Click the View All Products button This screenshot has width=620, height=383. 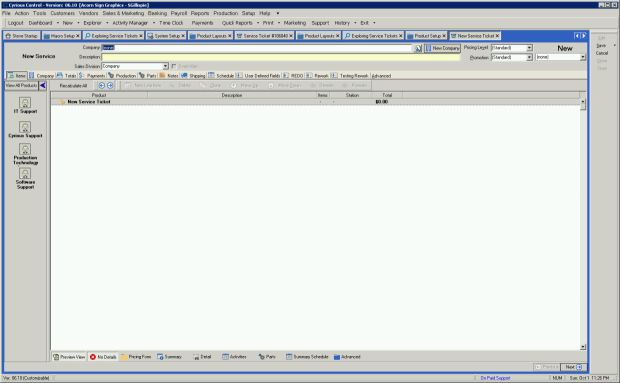(x=21, y=85)
